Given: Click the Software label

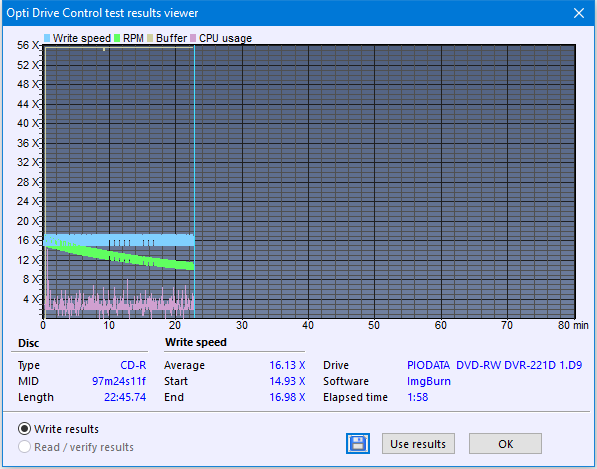Looking at the screenshot, I should tap(346, 381).
